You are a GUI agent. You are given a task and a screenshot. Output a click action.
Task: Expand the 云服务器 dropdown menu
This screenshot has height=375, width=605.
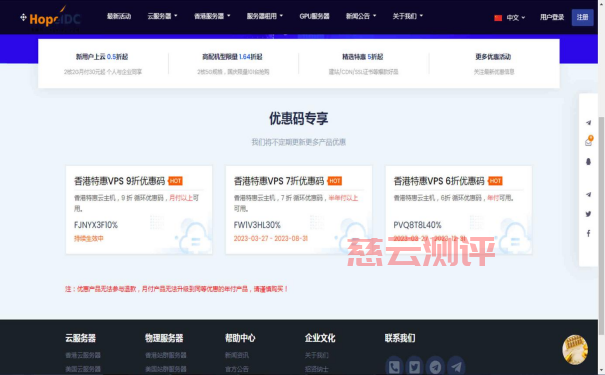click(x=162, y=16)
